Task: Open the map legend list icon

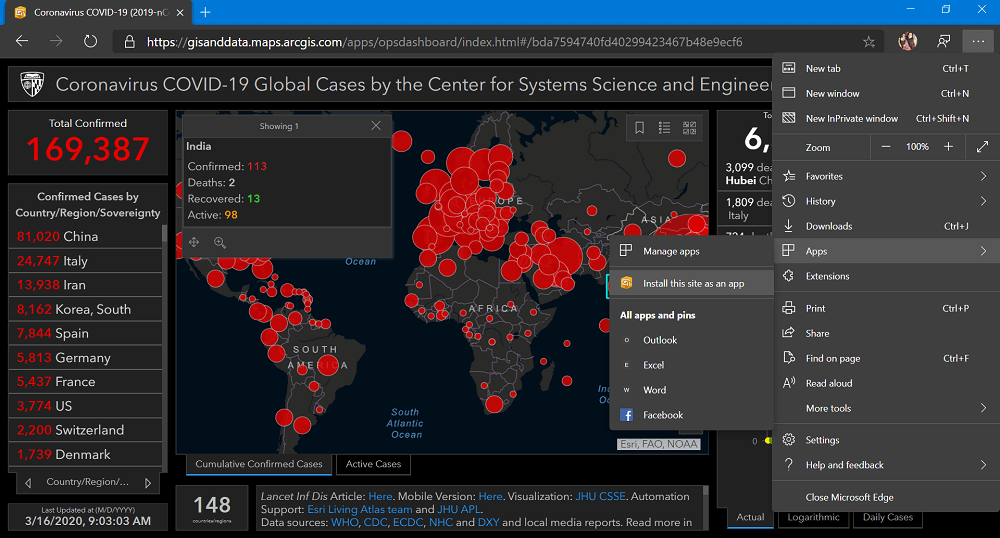Action: pyautogui.click(x=665, y=128)
